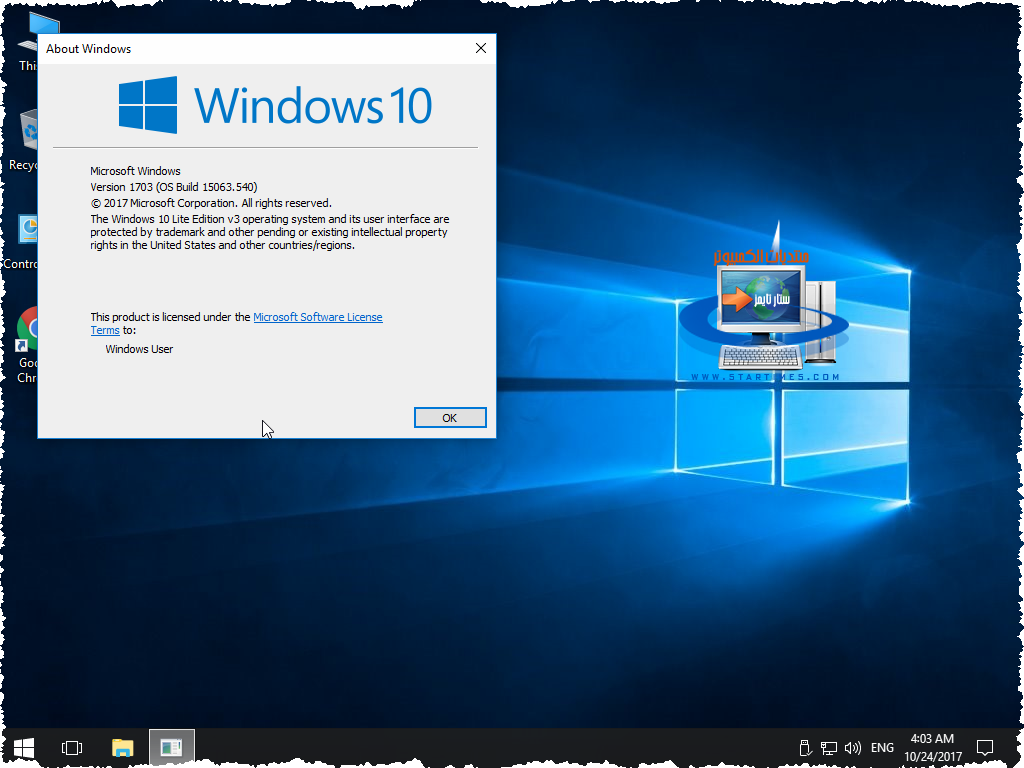Open Task View on taskbar
The image size is (1024, 768).
(72, 748)
